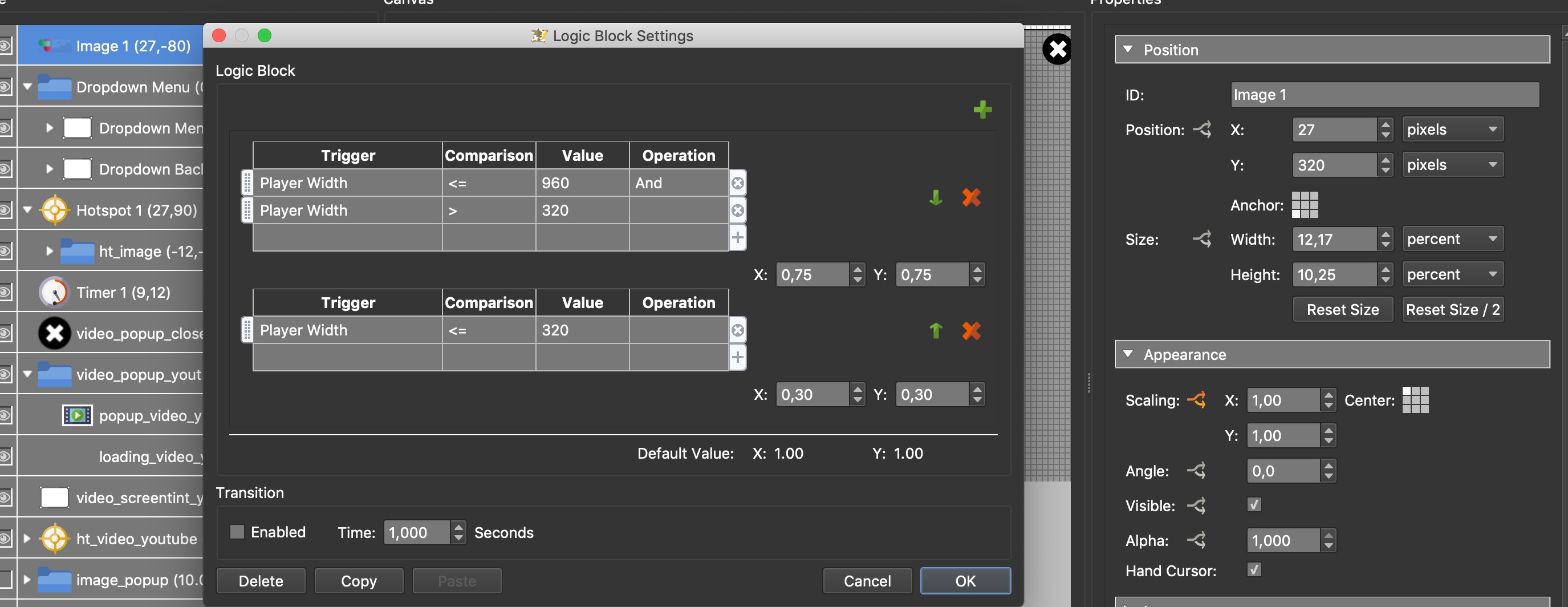Screen dimensions: 1568x607
Task: Open Position logic block icon in Properties
Action: pyautogui.click(x=1201, y=129)
